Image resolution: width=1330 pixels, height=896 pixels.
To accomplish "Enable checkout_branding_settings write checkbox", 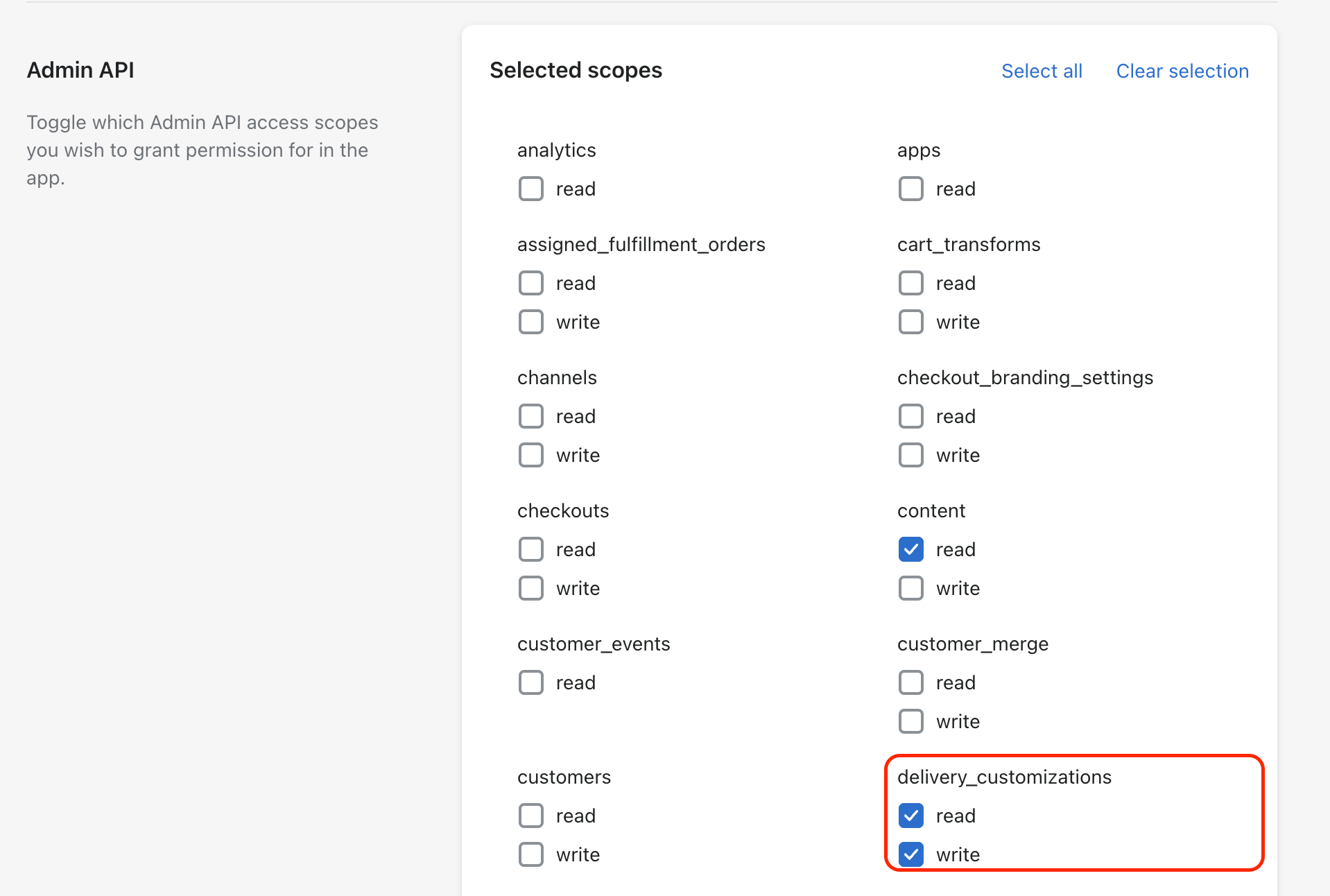I will pyautogui.click(x=911, y=455).
